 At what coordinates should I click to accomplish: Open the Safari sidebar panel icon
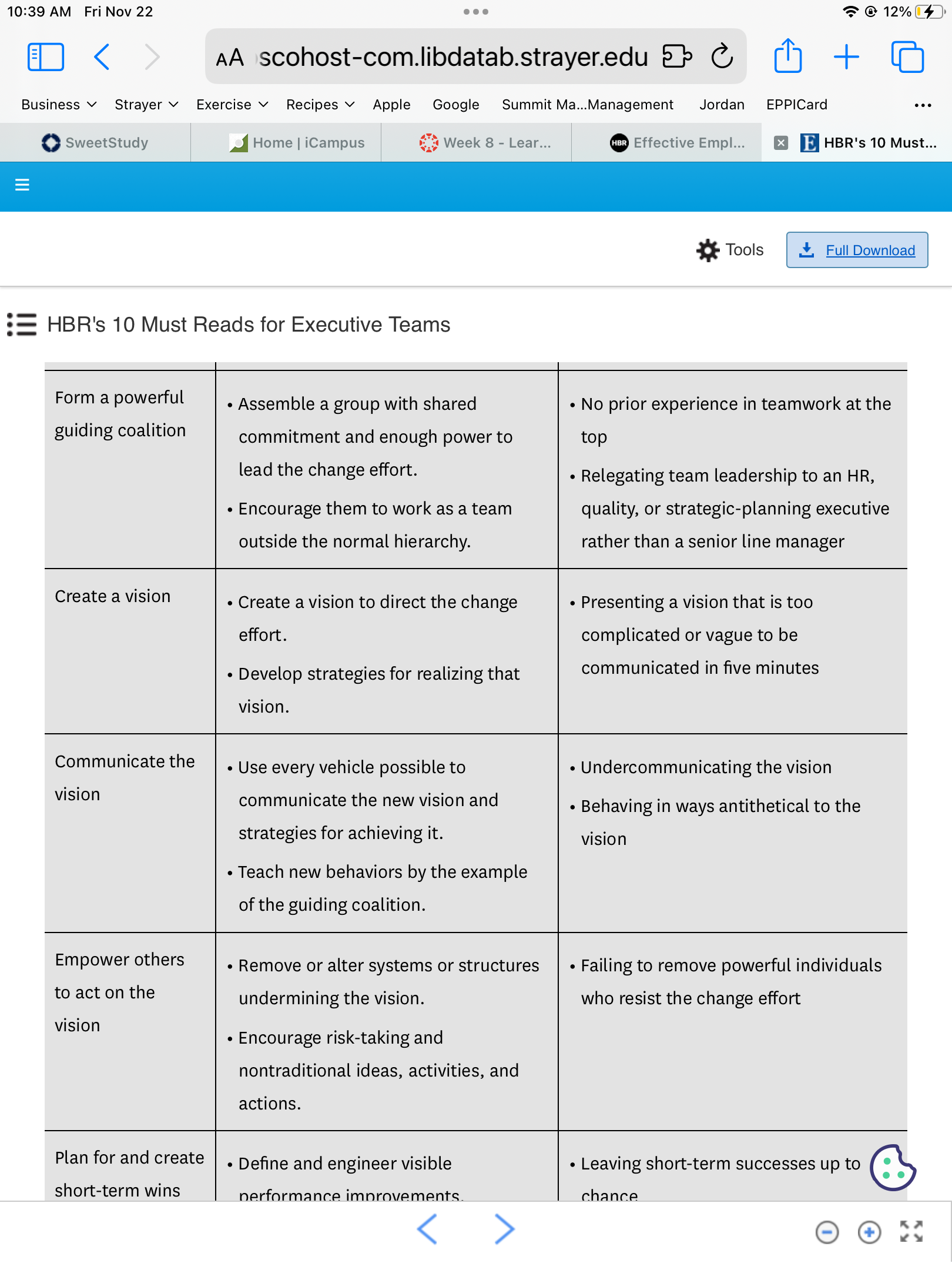(46, 57)
